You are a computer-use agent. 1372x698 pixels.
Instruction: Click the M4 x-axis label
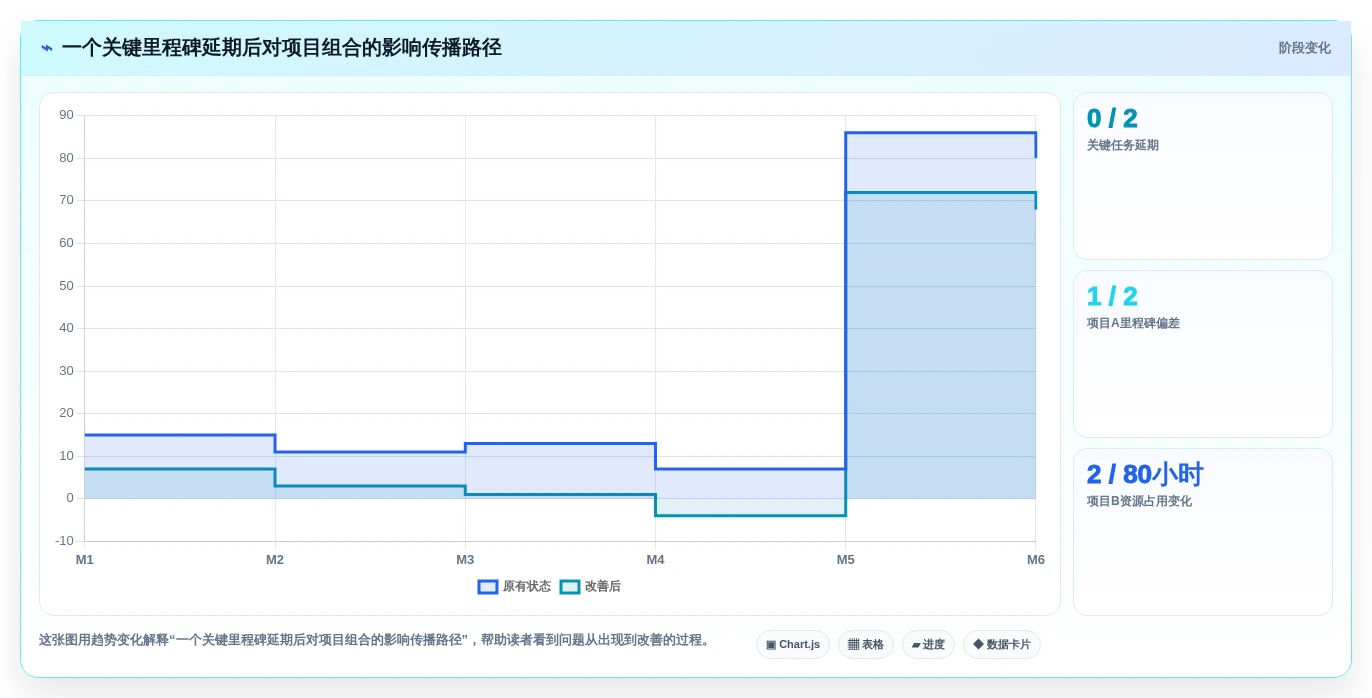pyautogui.click(x=655, y=560)
